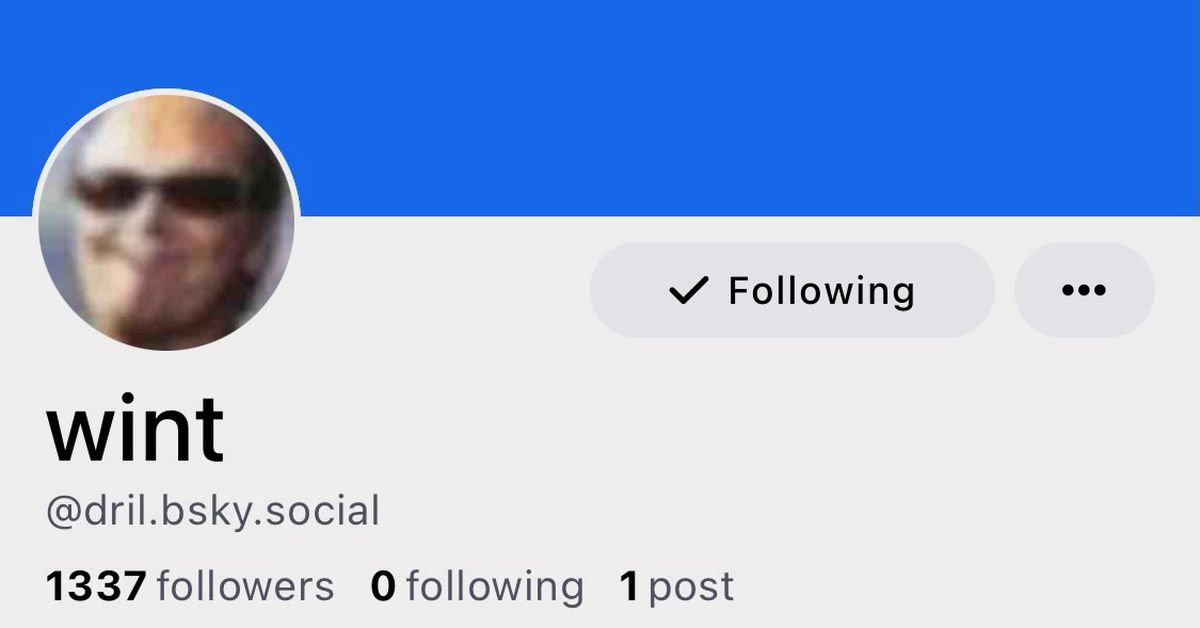This screenshot has height=628, width=1200.
Task: Unfollow by toggling the Following button
Action: (x=792, y=290)
